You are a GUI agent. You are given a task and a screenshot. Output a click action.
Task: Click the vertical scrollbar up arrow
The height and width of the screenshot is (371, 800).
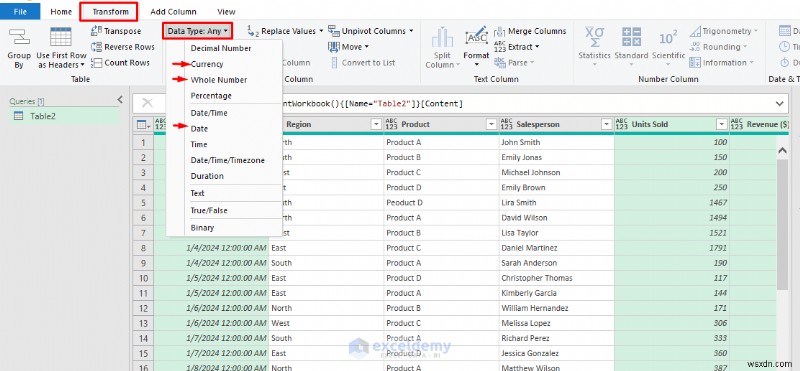point(782,151)
